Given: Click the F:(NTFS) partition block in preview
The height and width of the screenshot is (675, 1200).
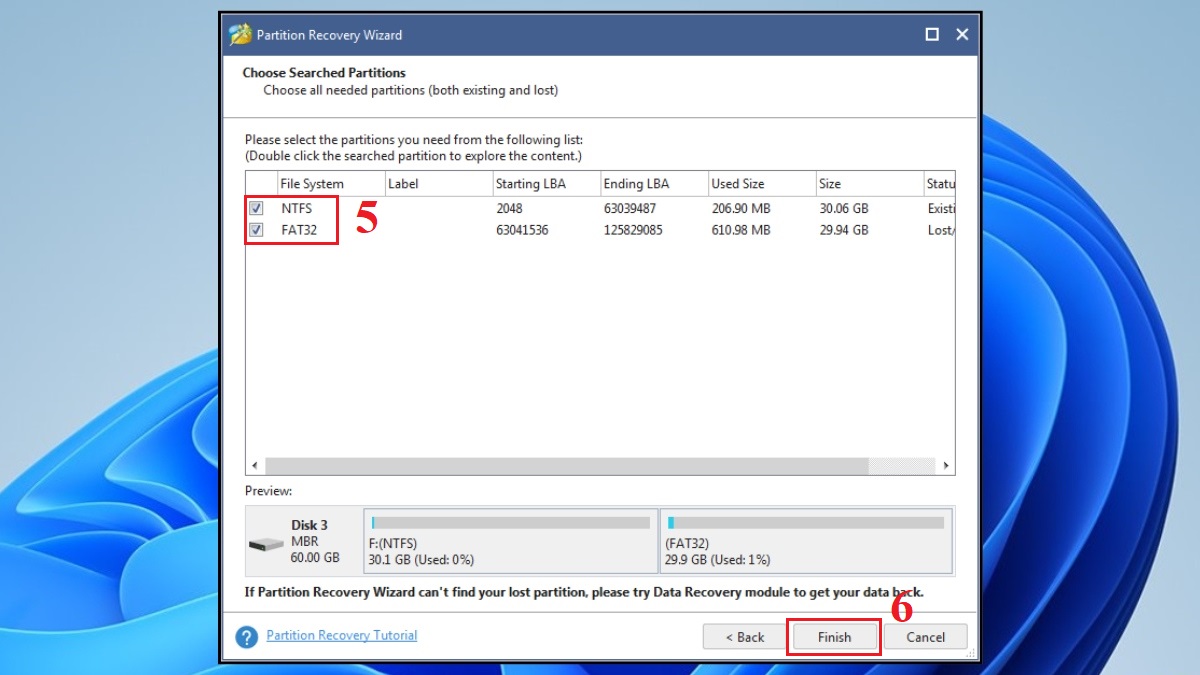Looking at the screenshot, I should (x=510, y=540).
